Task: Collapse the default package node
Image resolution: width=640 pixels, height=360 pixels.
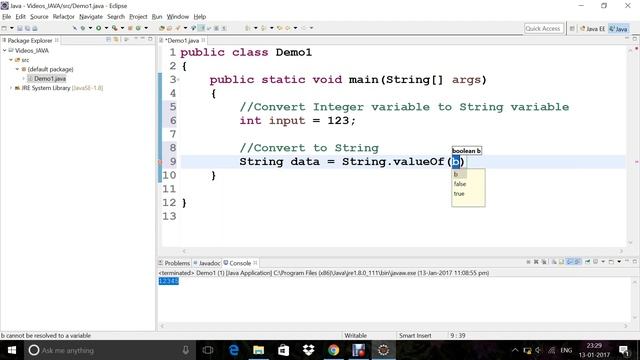Action: pyautogui.click(x=17, y=69)
